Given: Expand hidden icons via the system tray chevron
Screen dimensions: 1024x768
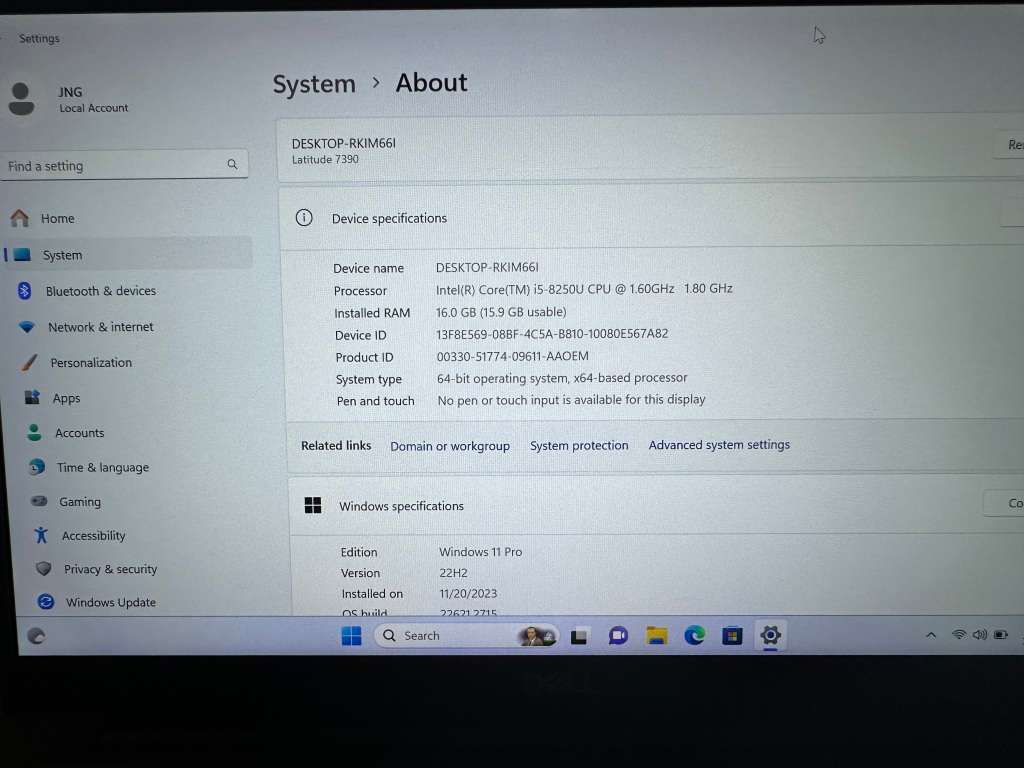Looking at the screenshot, I should point(931,633).
